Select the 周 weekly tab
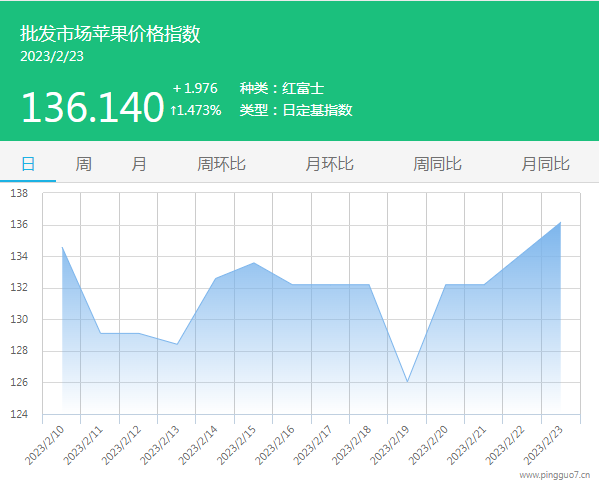 click(83, 164)
